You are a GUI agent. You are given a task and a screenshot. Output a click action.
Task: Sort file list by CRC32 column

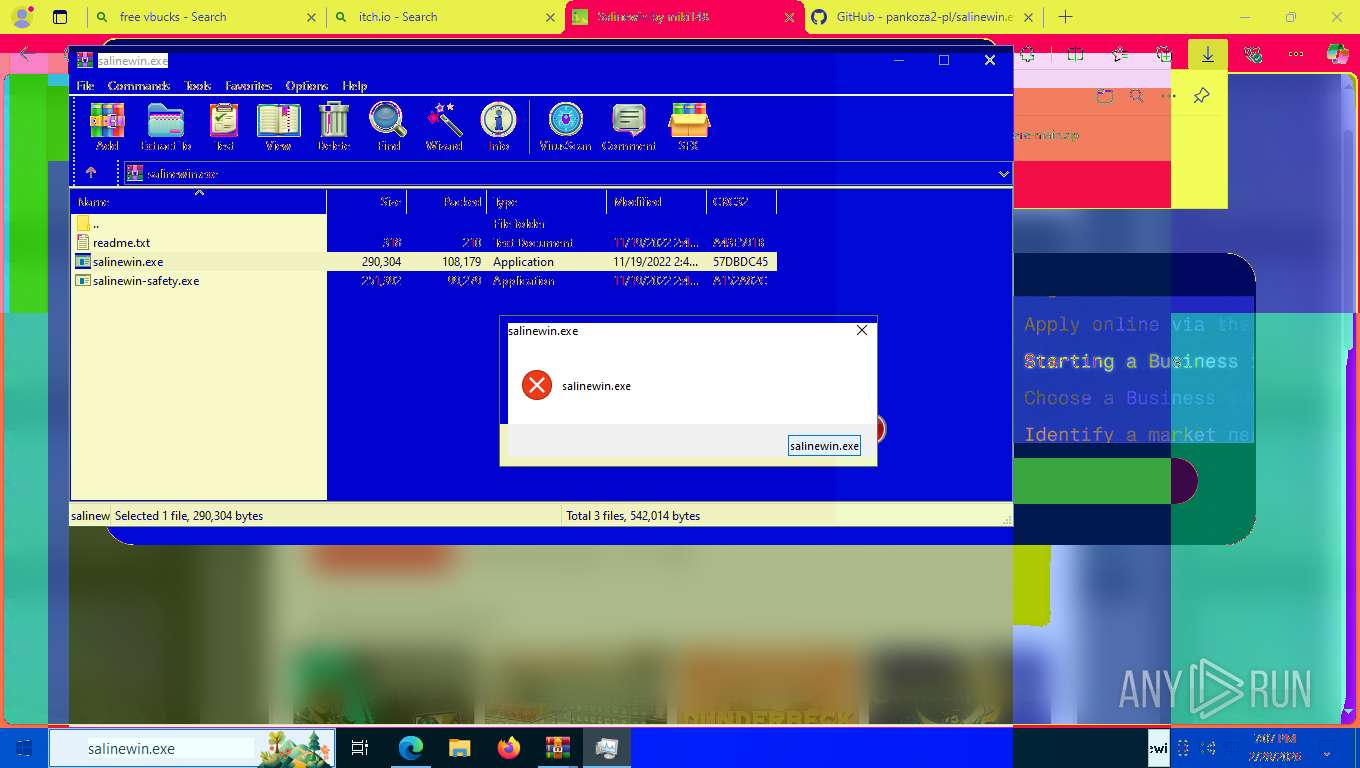click(742, 202)
